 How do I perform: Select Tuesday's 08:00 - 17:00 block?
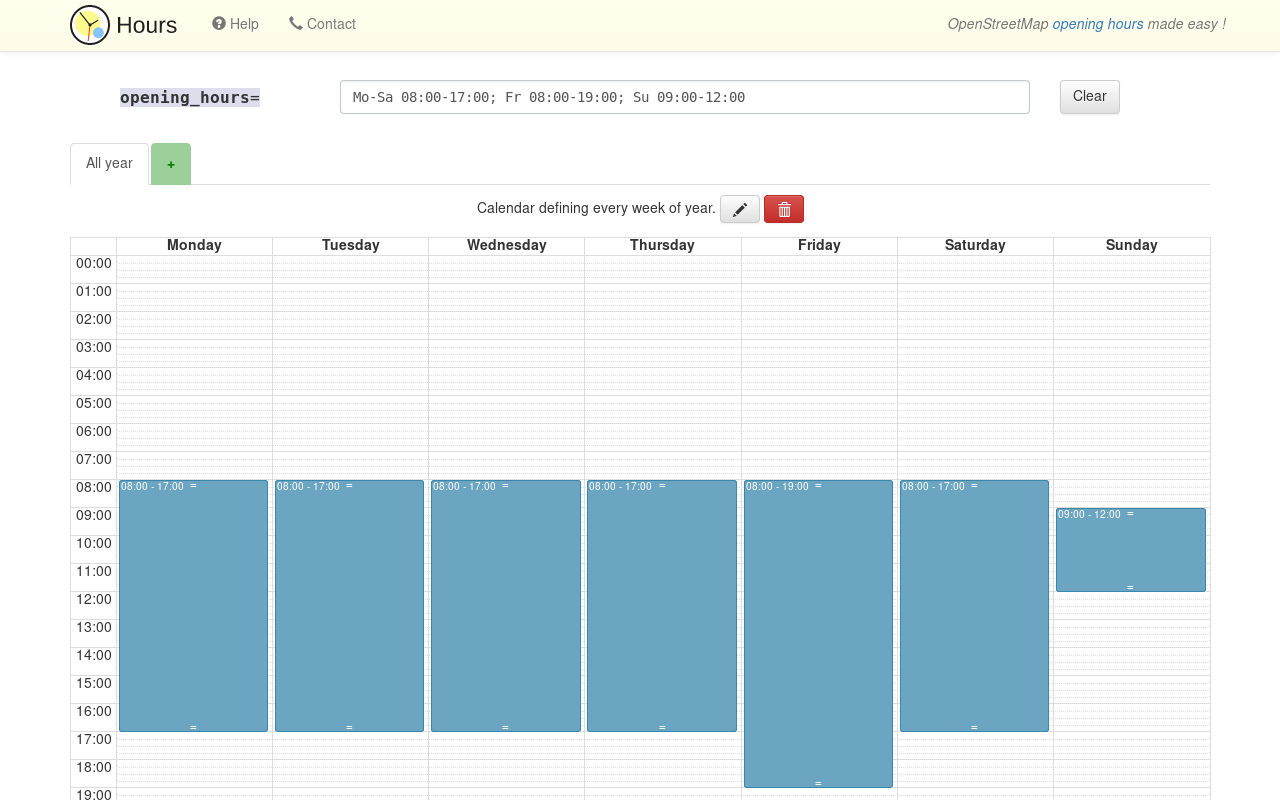pos(349,606)
